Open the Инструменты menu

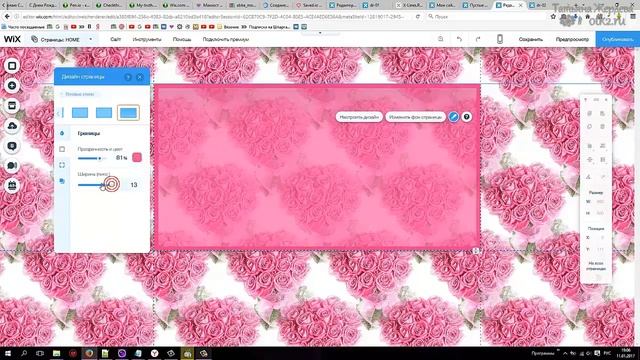tap(147, 40)
